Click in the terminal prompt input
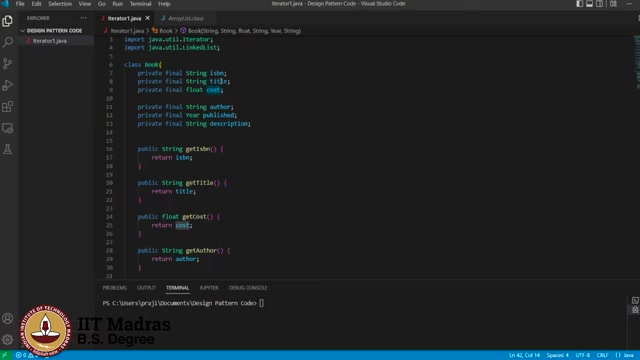This screenshot has height=360, width=640. tap(261, 303)
